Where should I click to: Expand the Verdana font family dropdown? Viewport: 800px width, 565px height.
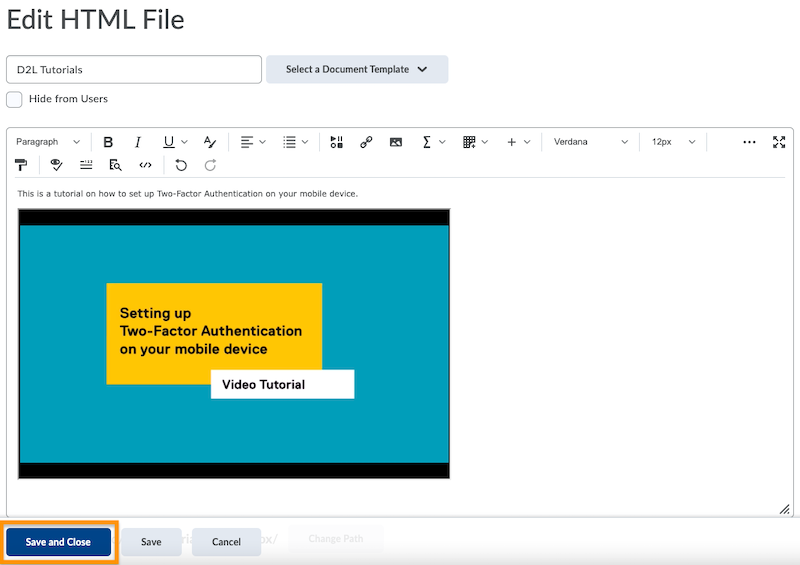(x=591, y=142)
